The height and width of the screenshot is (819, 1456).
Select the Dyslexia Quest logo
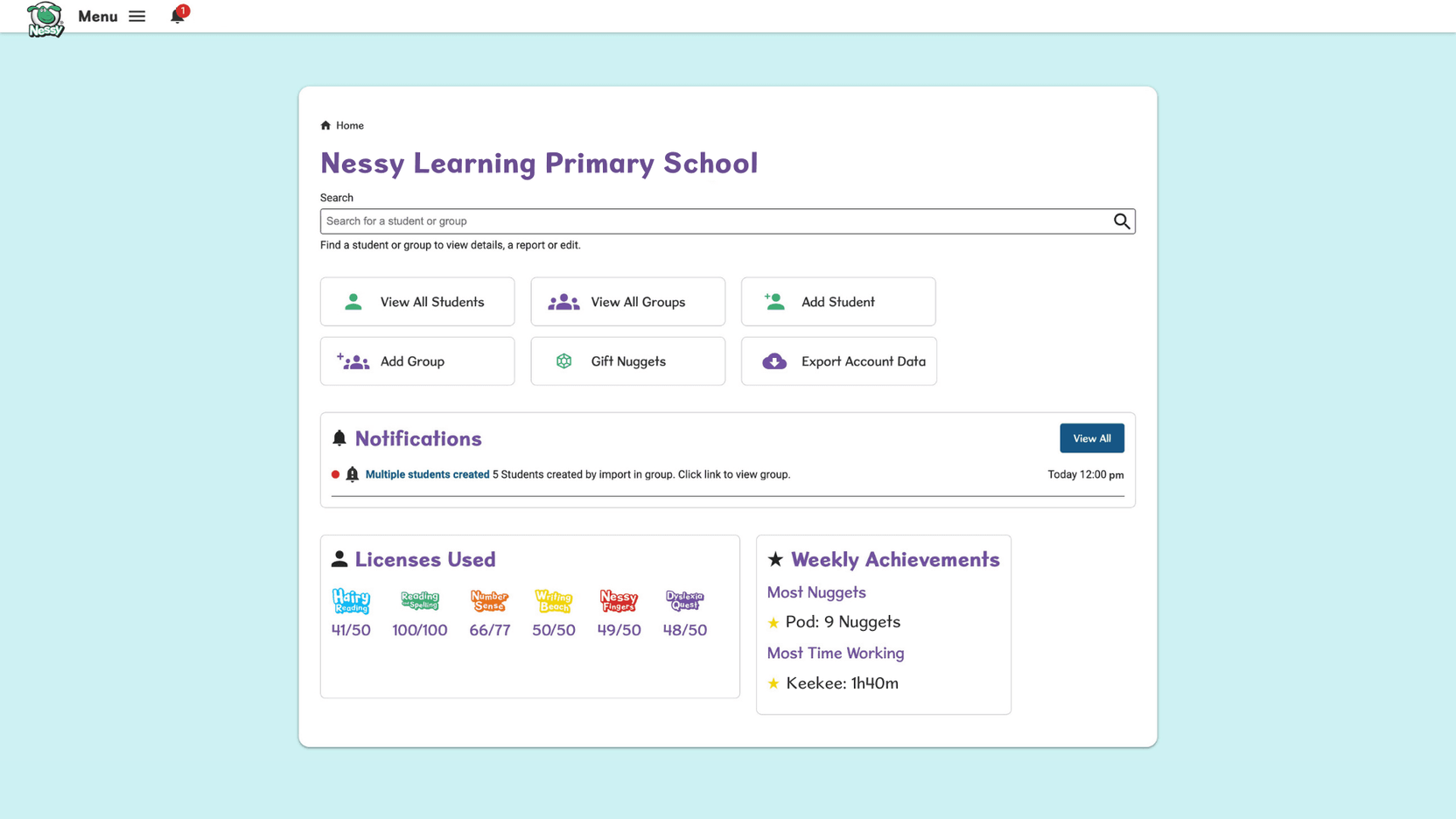point(684,600)
